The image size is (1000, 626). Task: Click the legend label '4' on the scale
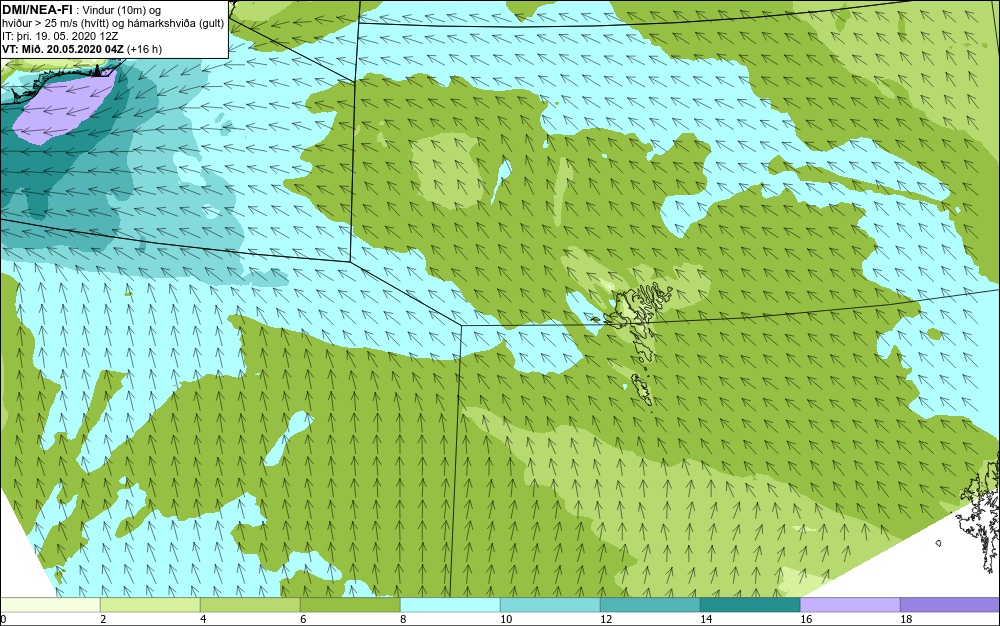coord(203,619)
